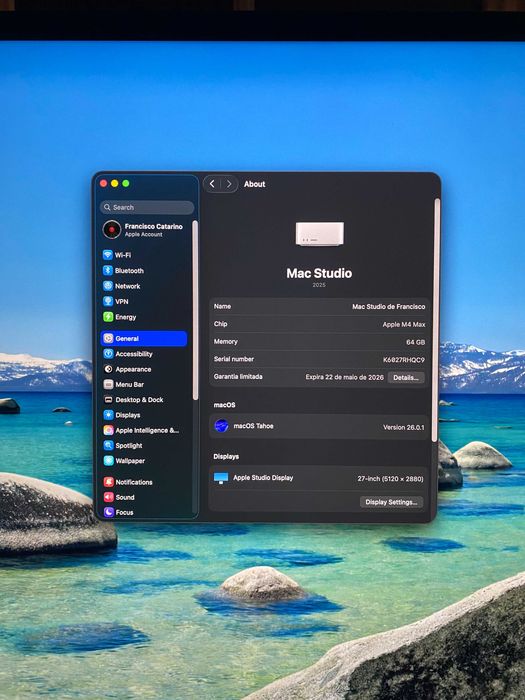The width and height of the screenshot is (525, 700).
Task: Click the Search field
Action: (147, 207)
